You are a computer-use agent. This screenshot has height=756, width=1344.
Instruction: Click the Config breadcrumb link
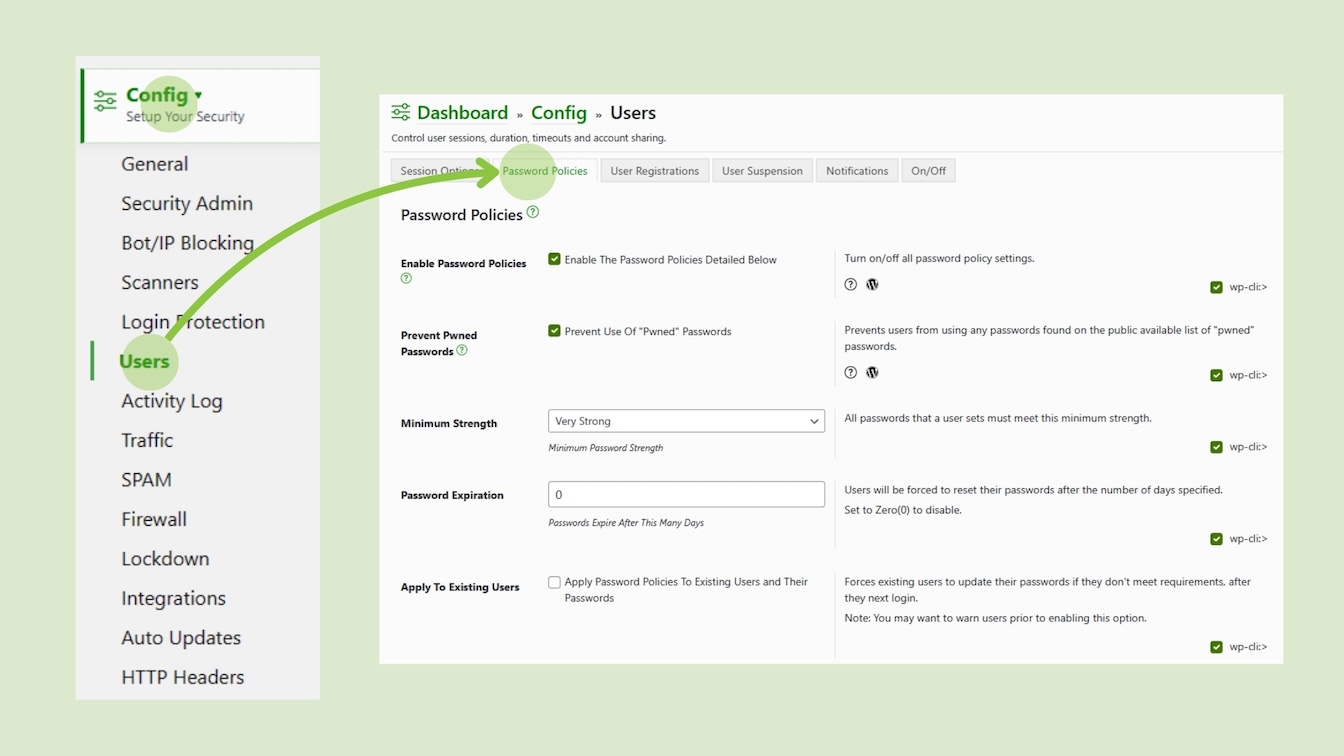(559, 112)
